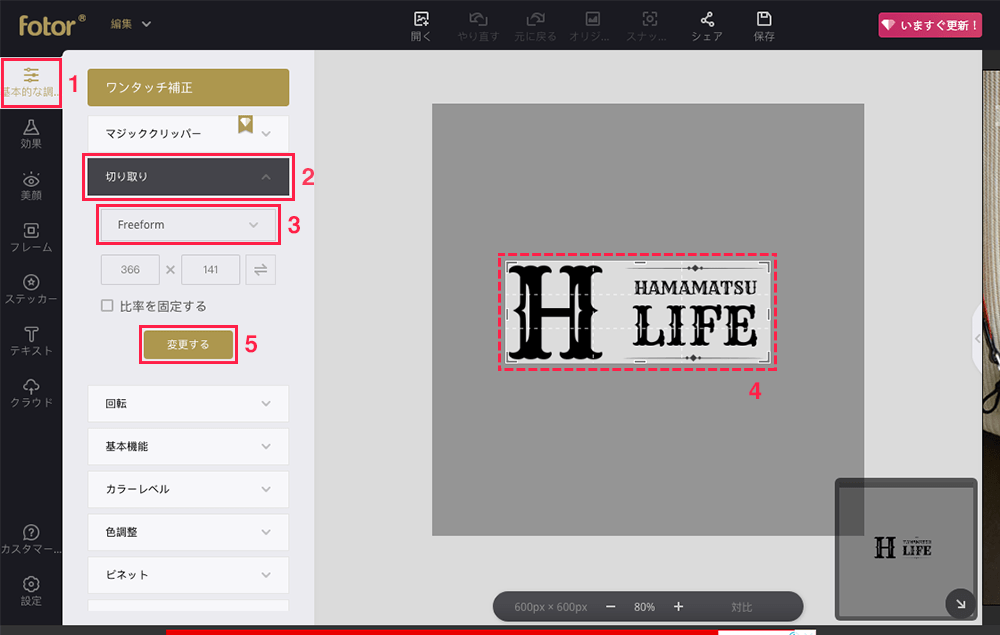The height and width of the screenshot is (635, 1000).
Task: Open the Freeform ratio dropdown
Action: (x=188, y=224)
